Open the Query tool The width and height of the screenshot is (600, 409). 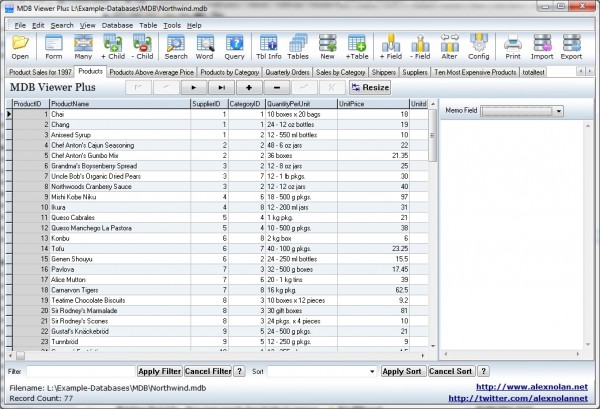[x=234, y=47]
